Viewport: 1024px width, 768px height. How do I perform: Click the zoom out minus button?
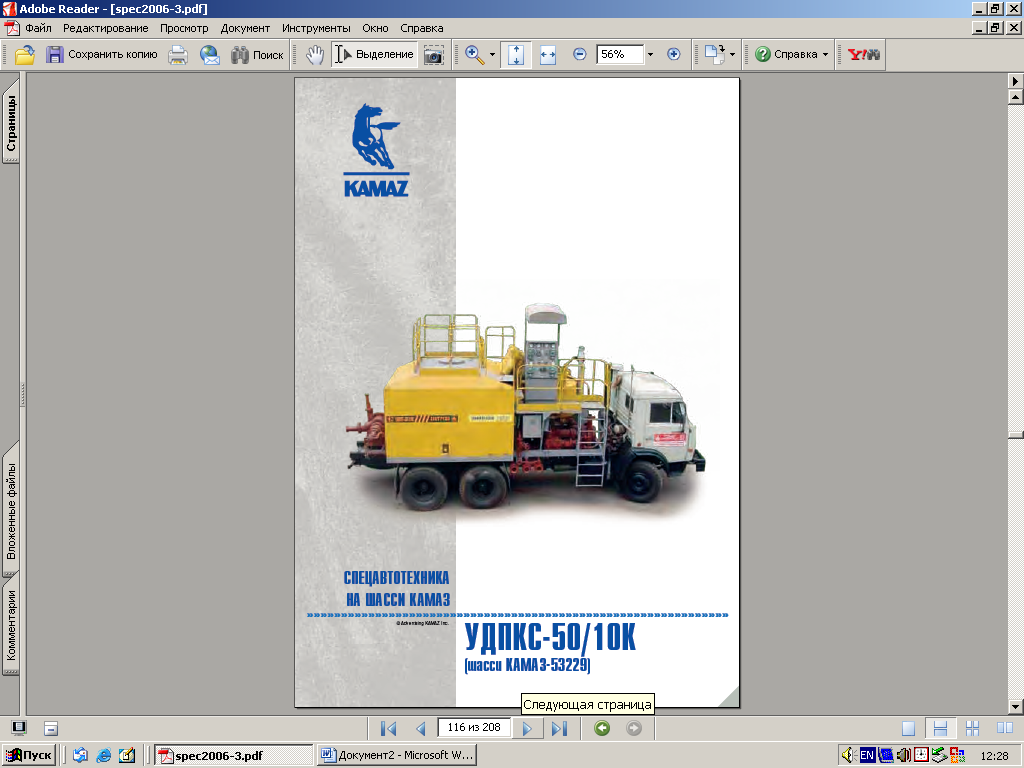579,54
